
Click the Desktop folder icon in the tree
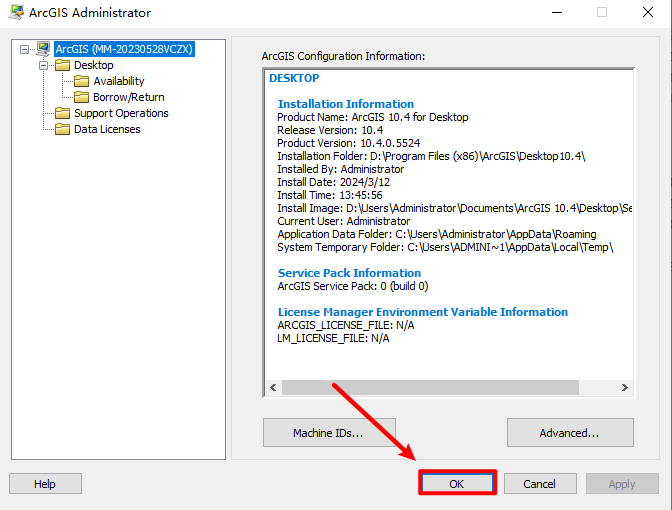(x=63, y=65)
